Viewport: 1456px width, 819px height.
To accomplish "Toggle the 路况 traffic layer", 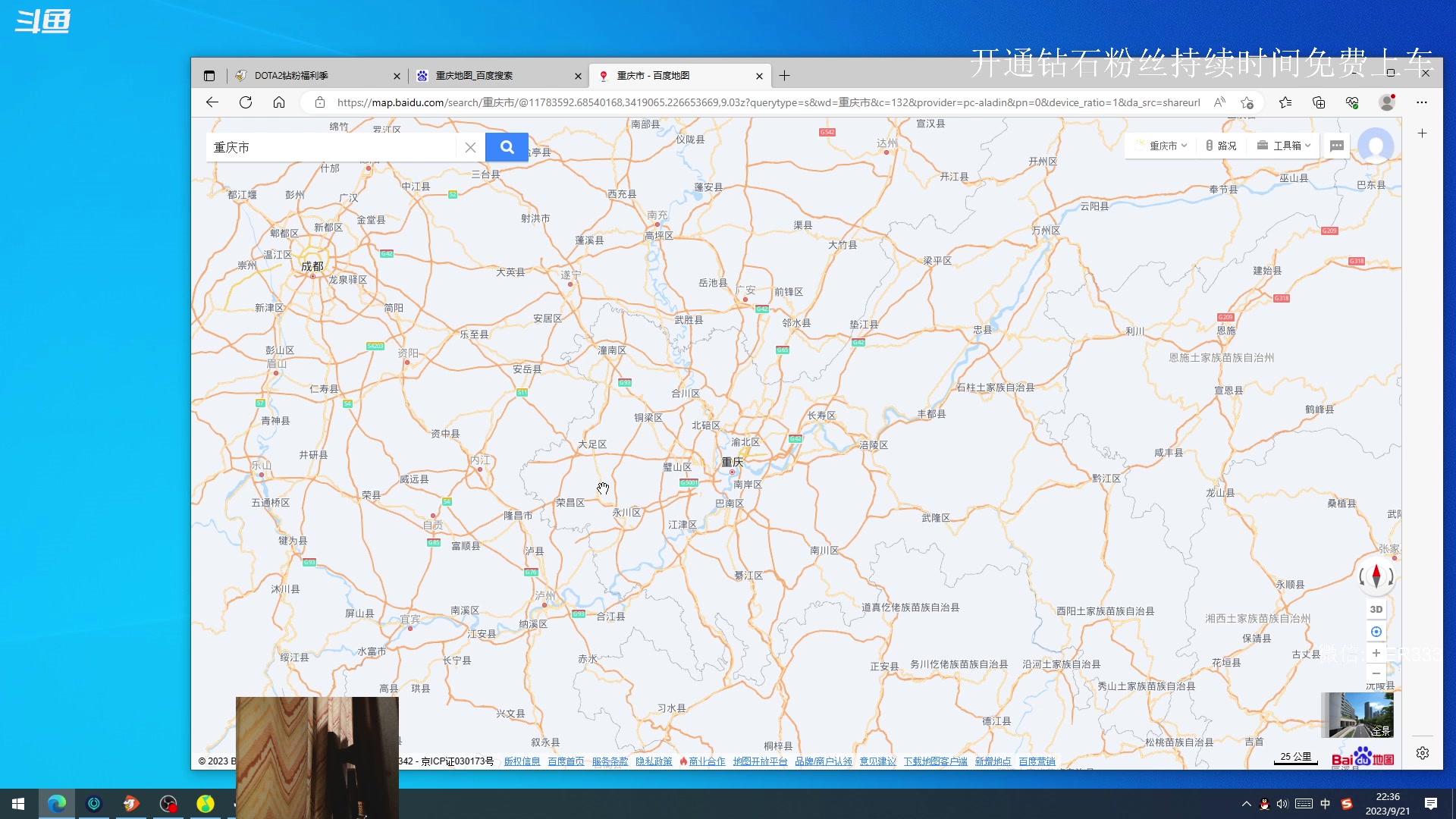I will [x=1221, y=146].
